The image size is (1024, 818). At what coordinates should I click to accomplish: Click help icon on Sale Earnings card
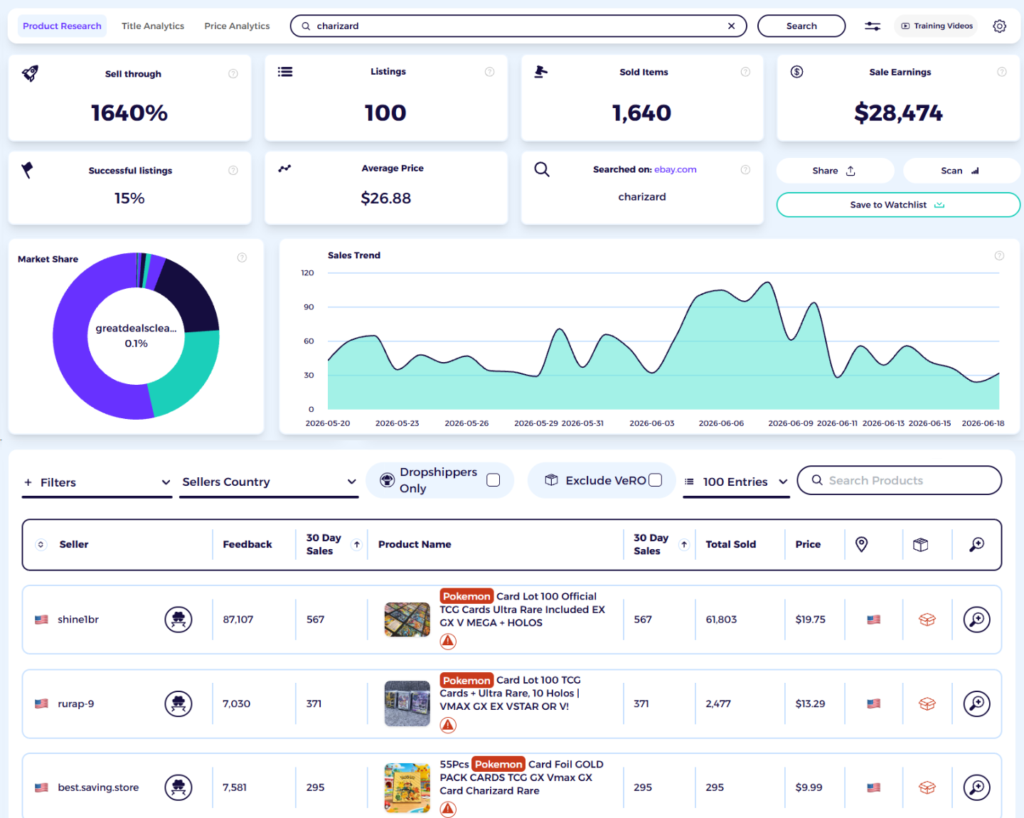pos(1002,72)
